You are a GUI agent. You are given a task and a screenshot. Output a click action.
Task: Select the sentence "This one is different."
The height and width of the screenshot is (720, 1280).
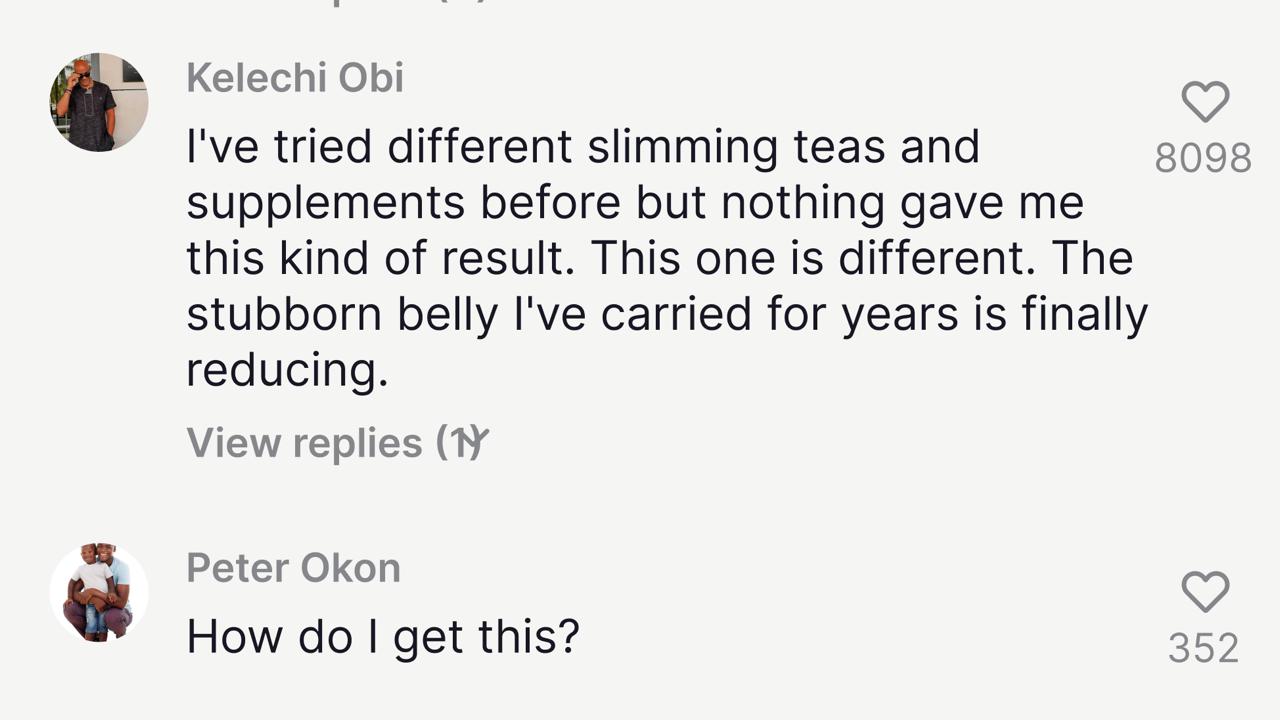tap(815, 259)
